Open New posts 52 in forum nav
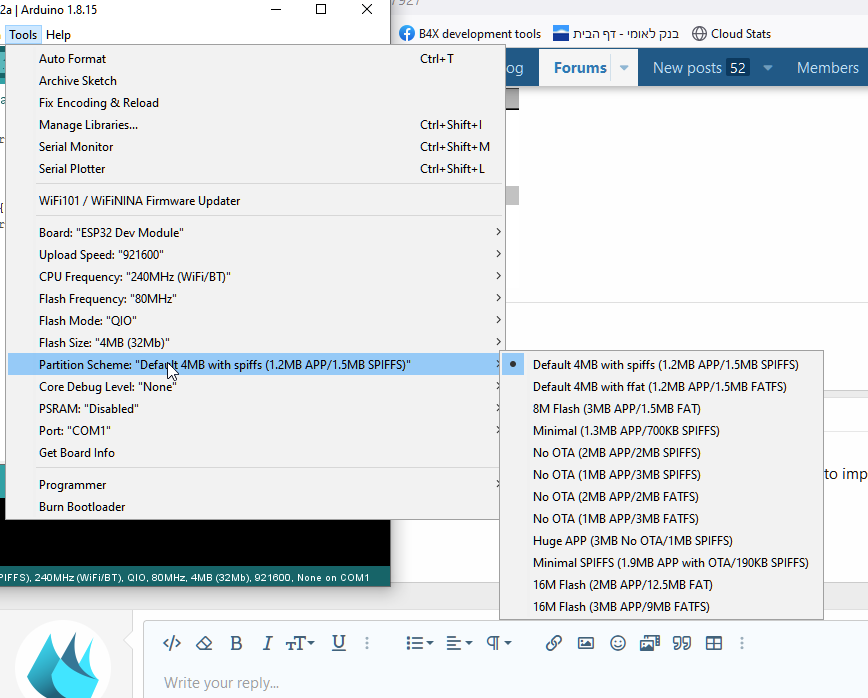Viewport: 868px width, 698px height. tap(700, 68)
